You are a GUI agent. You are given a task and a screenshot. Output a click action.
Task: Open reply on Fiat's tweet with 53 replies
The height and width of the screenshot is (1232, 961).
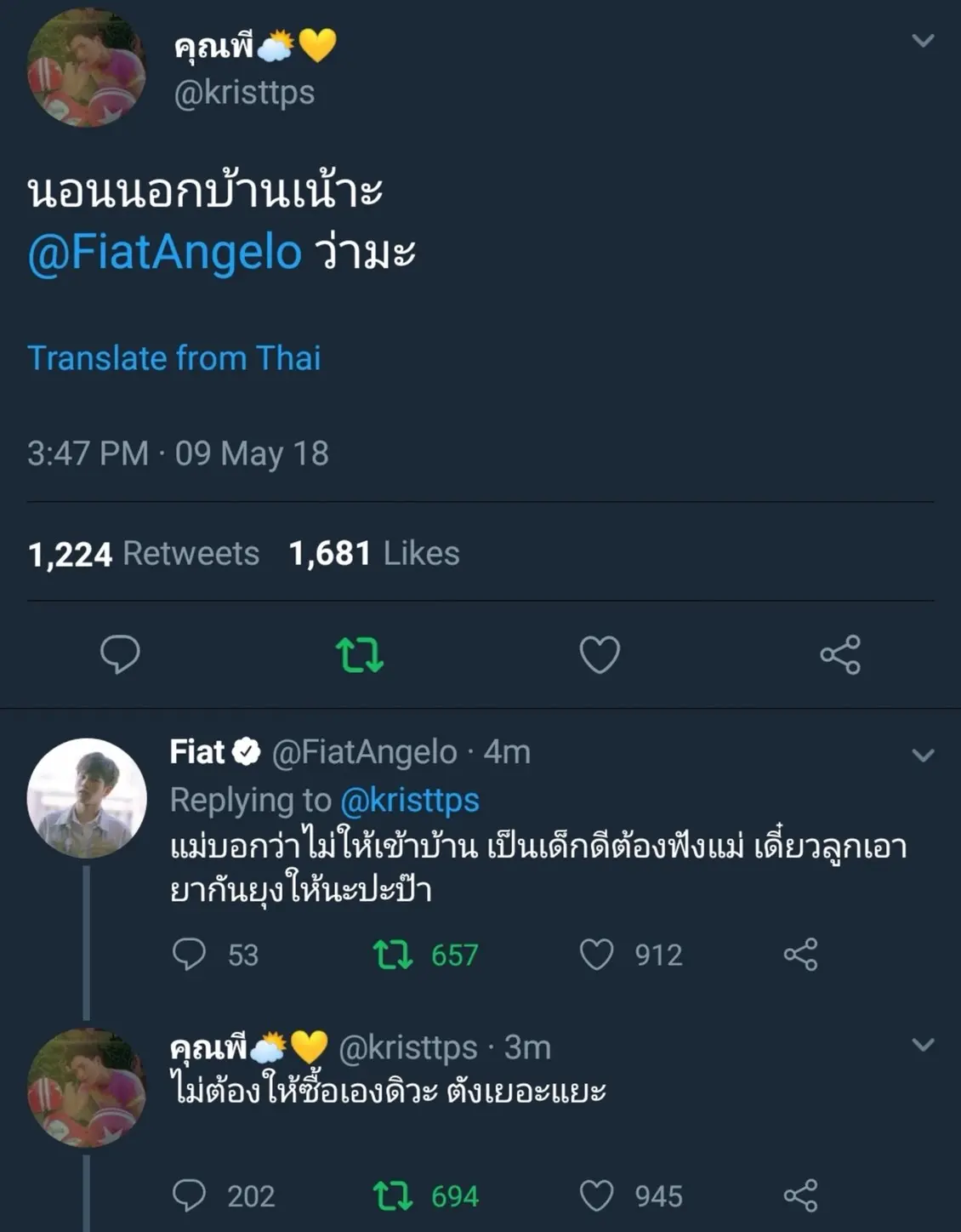coord(189,955)
